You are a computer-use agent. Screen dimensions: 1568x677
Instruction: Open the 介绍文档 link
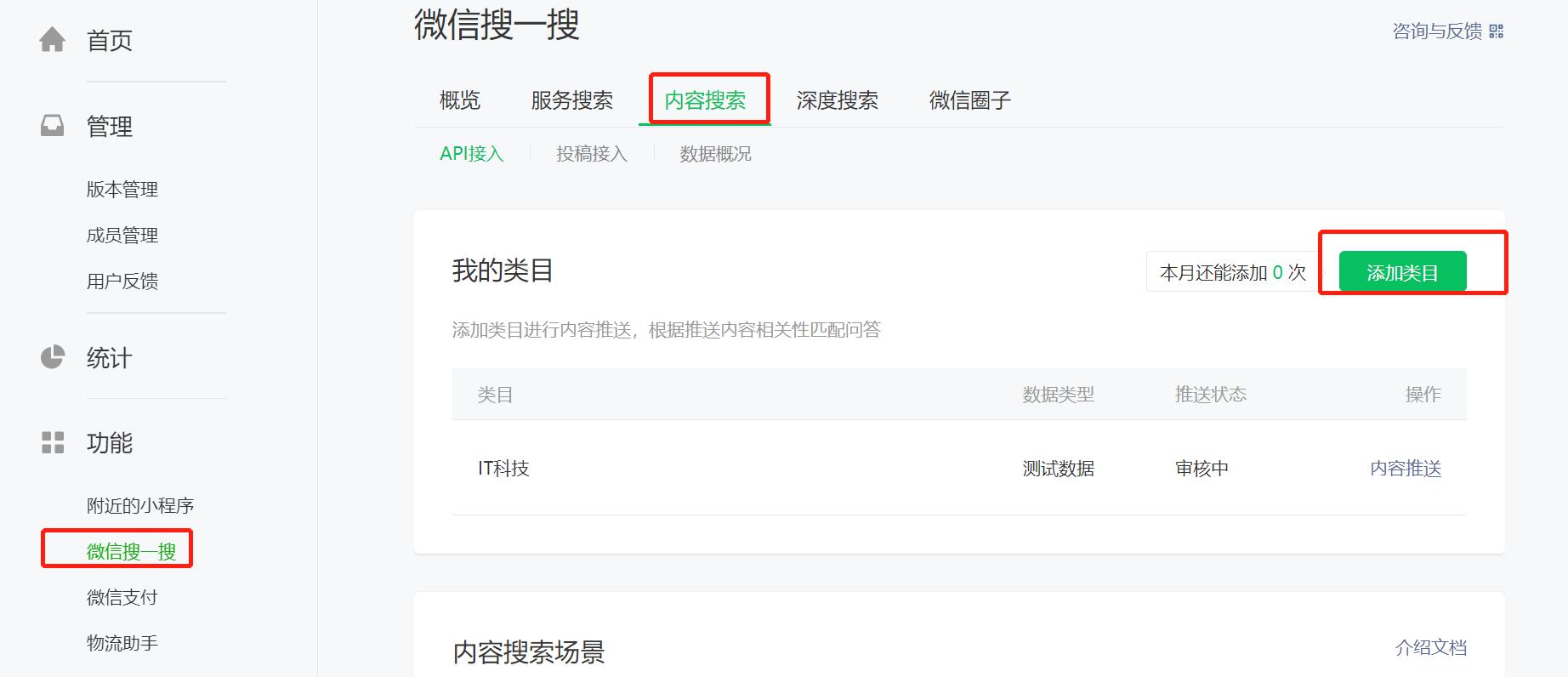coord(1431,648)
